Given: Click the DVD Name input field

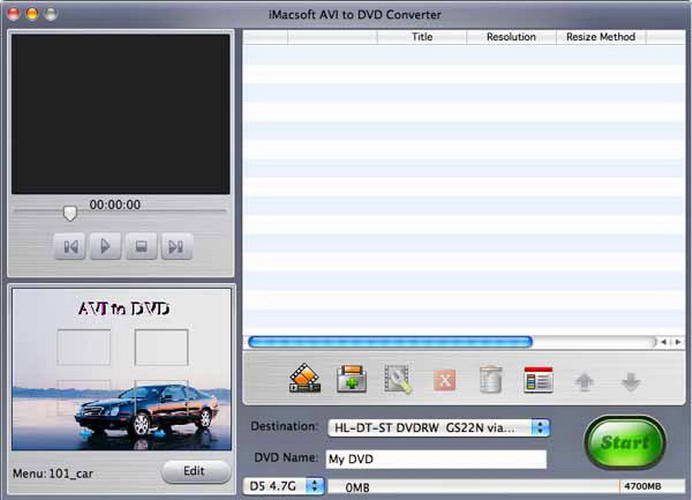Looking at the screenshot, I should pos(436,459).
